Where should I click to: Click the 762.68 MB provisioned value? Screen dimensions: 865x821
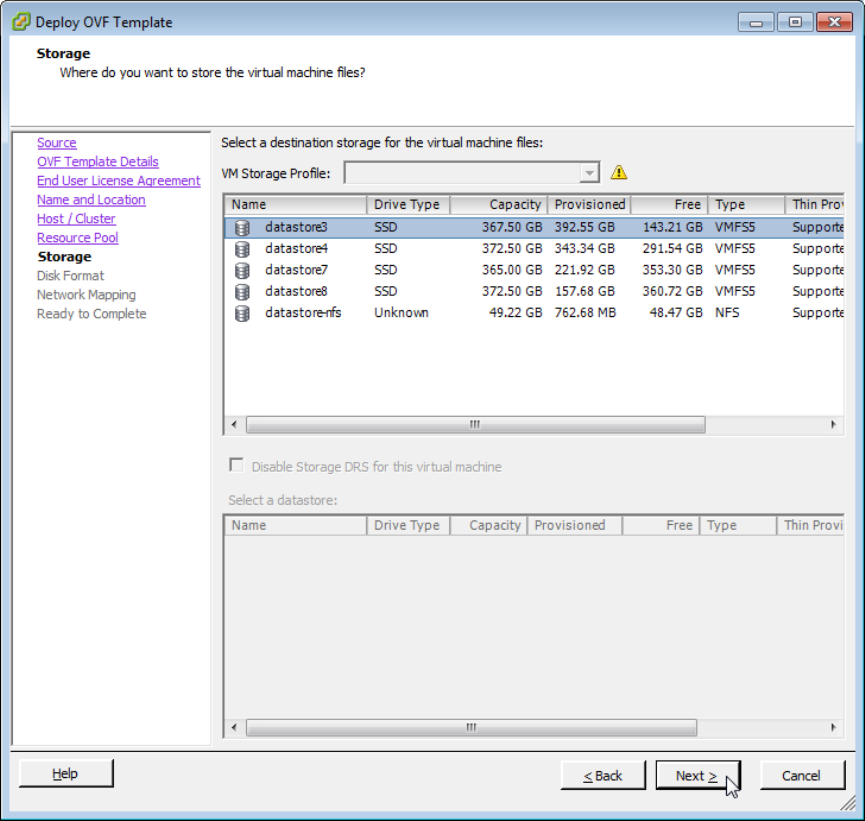[x=585, y=313]
